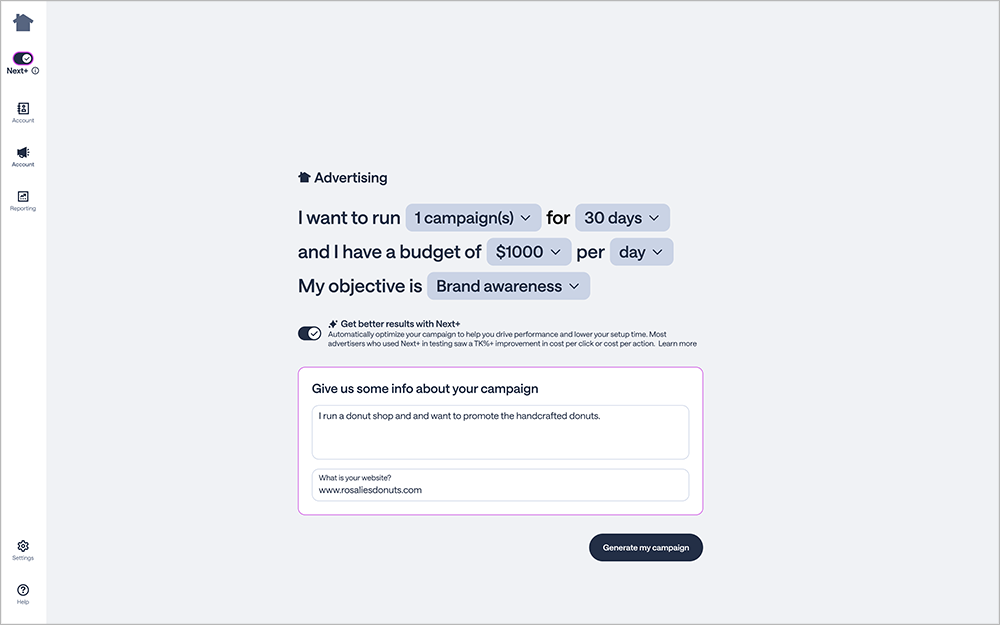Open the 1 campaign(s) dropdown
1000x625 pixels.
pyautogui.click(x=473, y=218)
